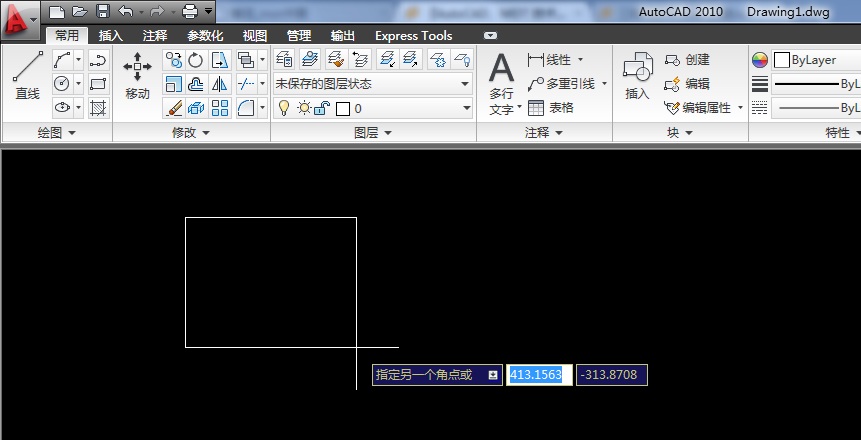Select the Copy objects tool

[x=174, y=59]
